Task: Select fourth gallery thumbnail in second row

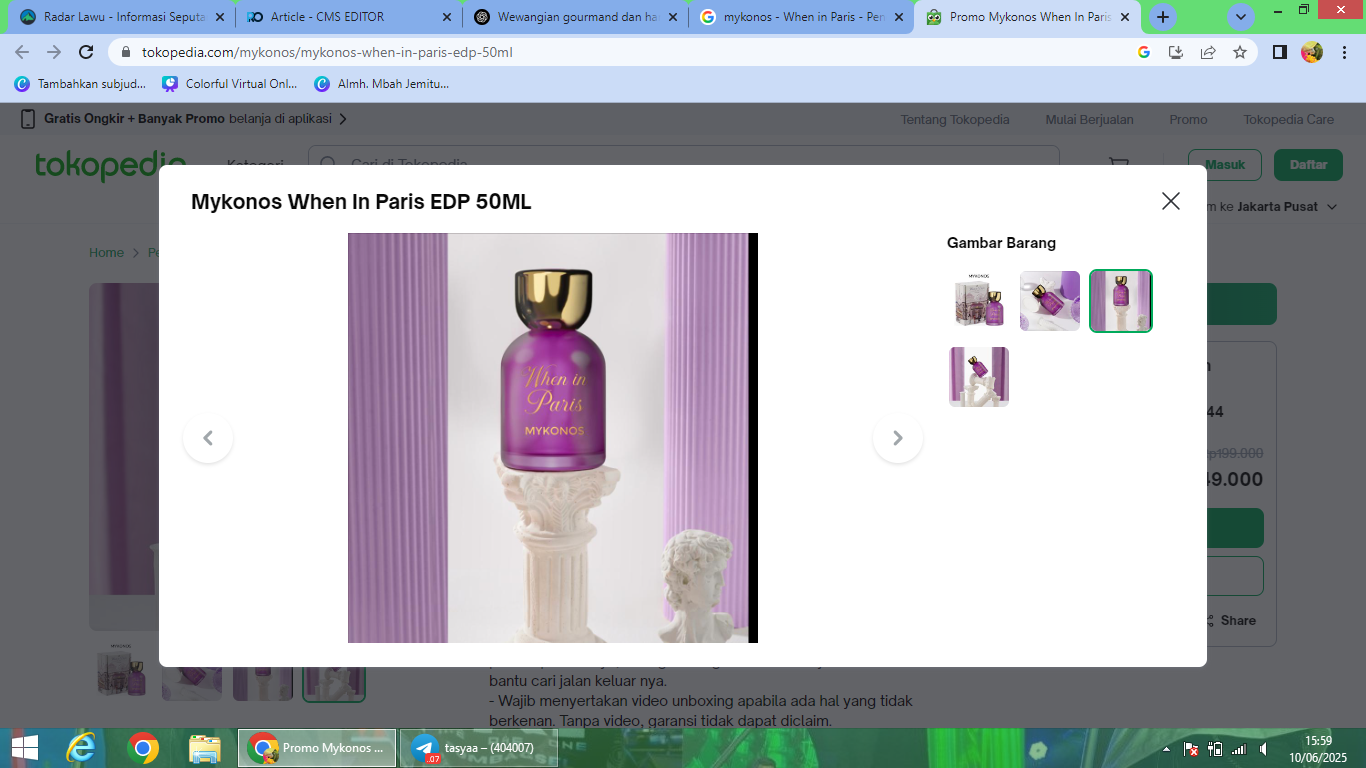Action: (x=979, y=377)
